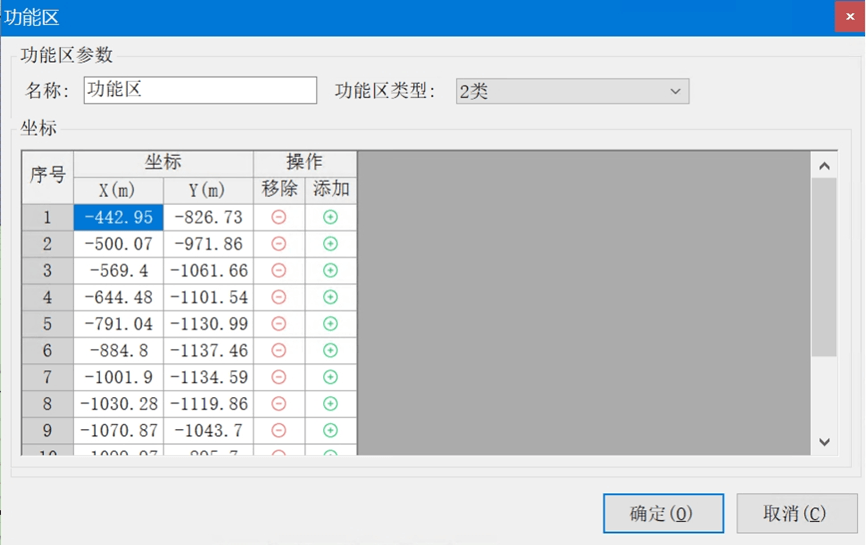Click the 取消(C) button

796,514
